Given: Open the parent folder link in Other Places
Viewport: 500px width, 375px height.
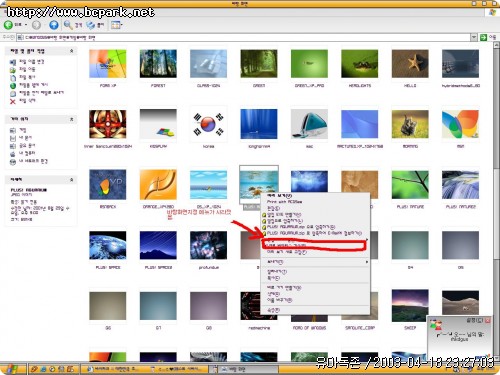Looking at the screenshot, I should [x=22, y=130].
